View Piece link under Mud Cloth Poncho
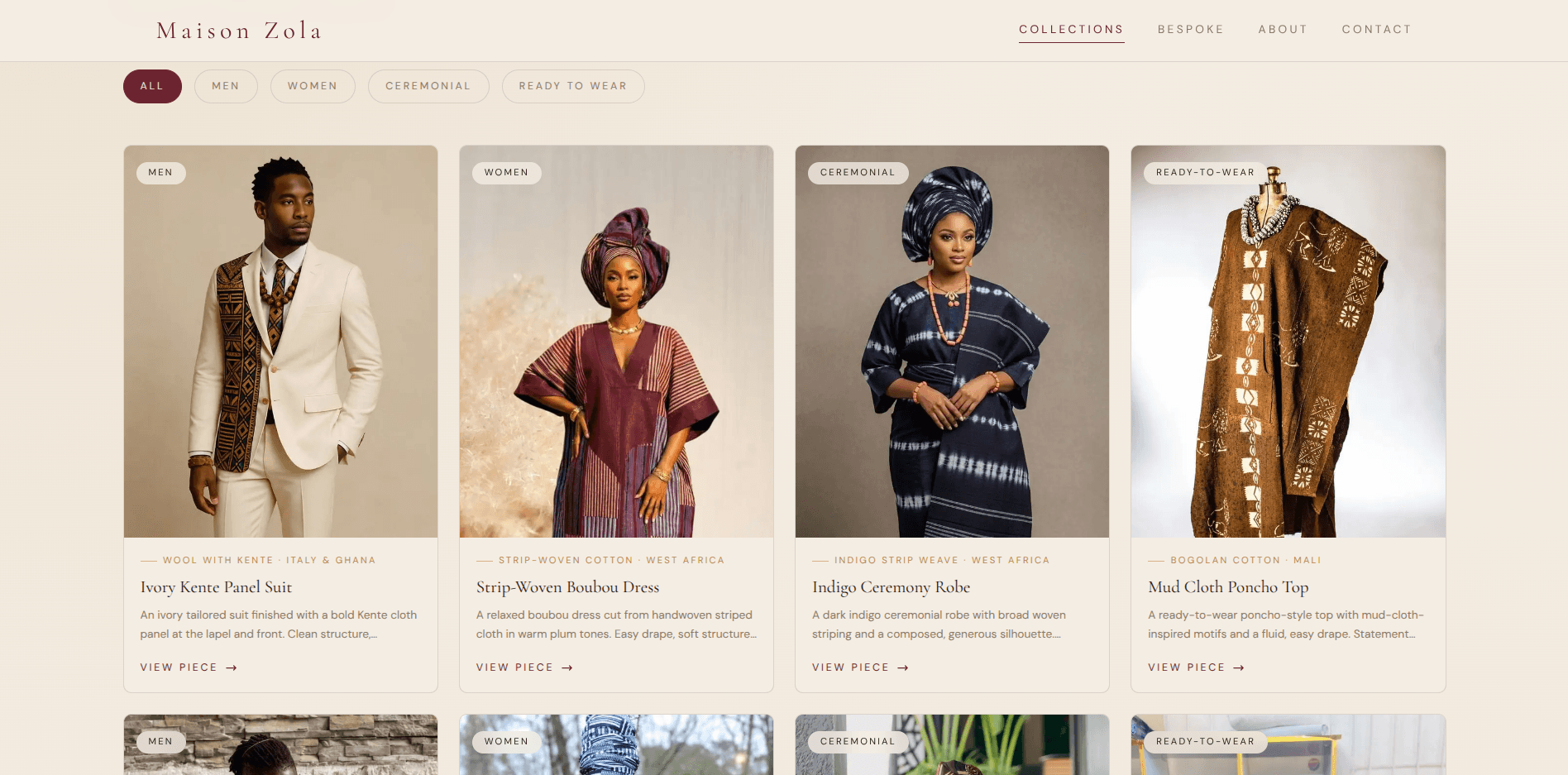The image size is (1568, 775). [x=1196, y=667]
